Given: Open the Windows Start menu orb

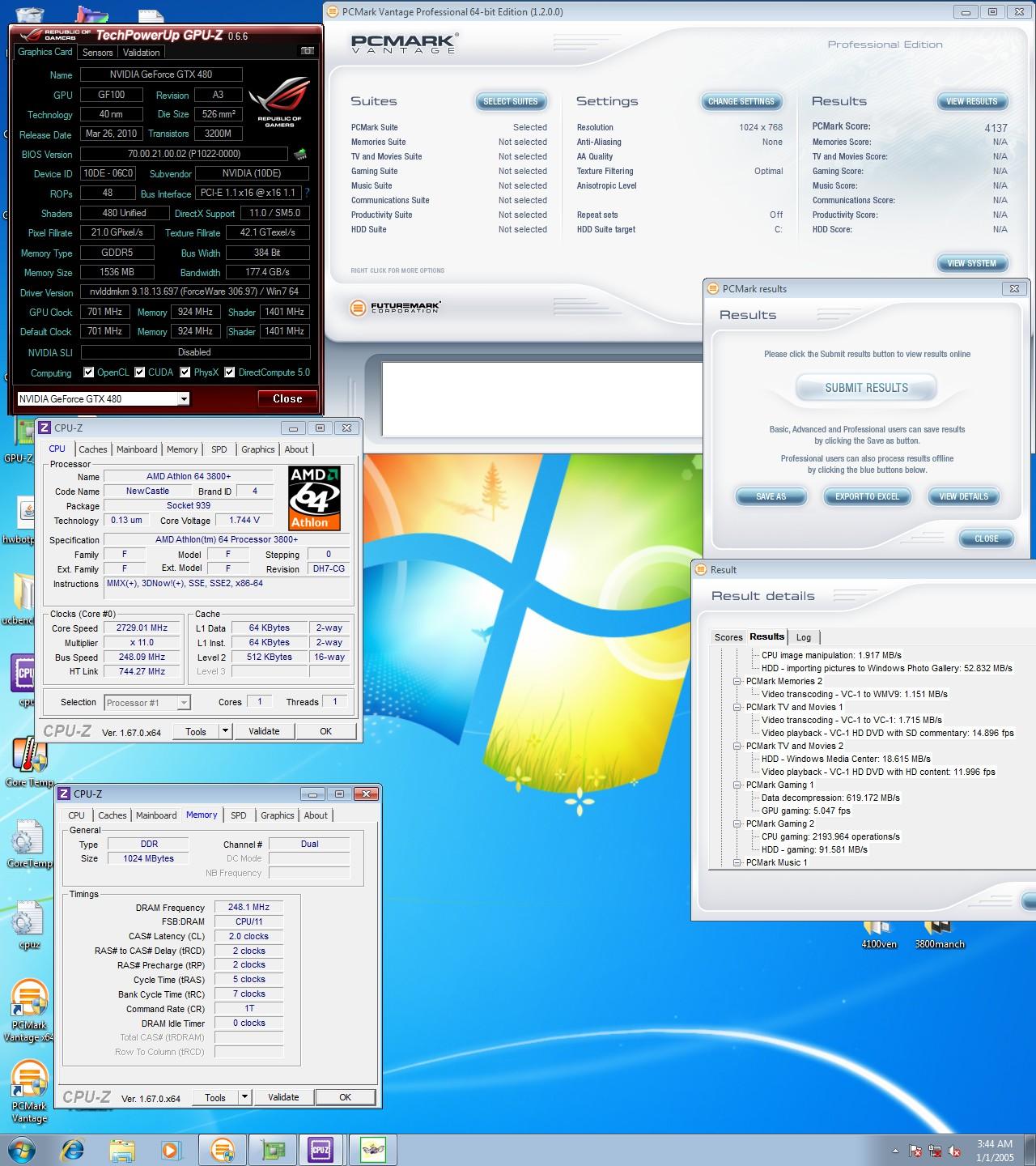Looking at the screenshot, I should click(x=20, y=1150).
